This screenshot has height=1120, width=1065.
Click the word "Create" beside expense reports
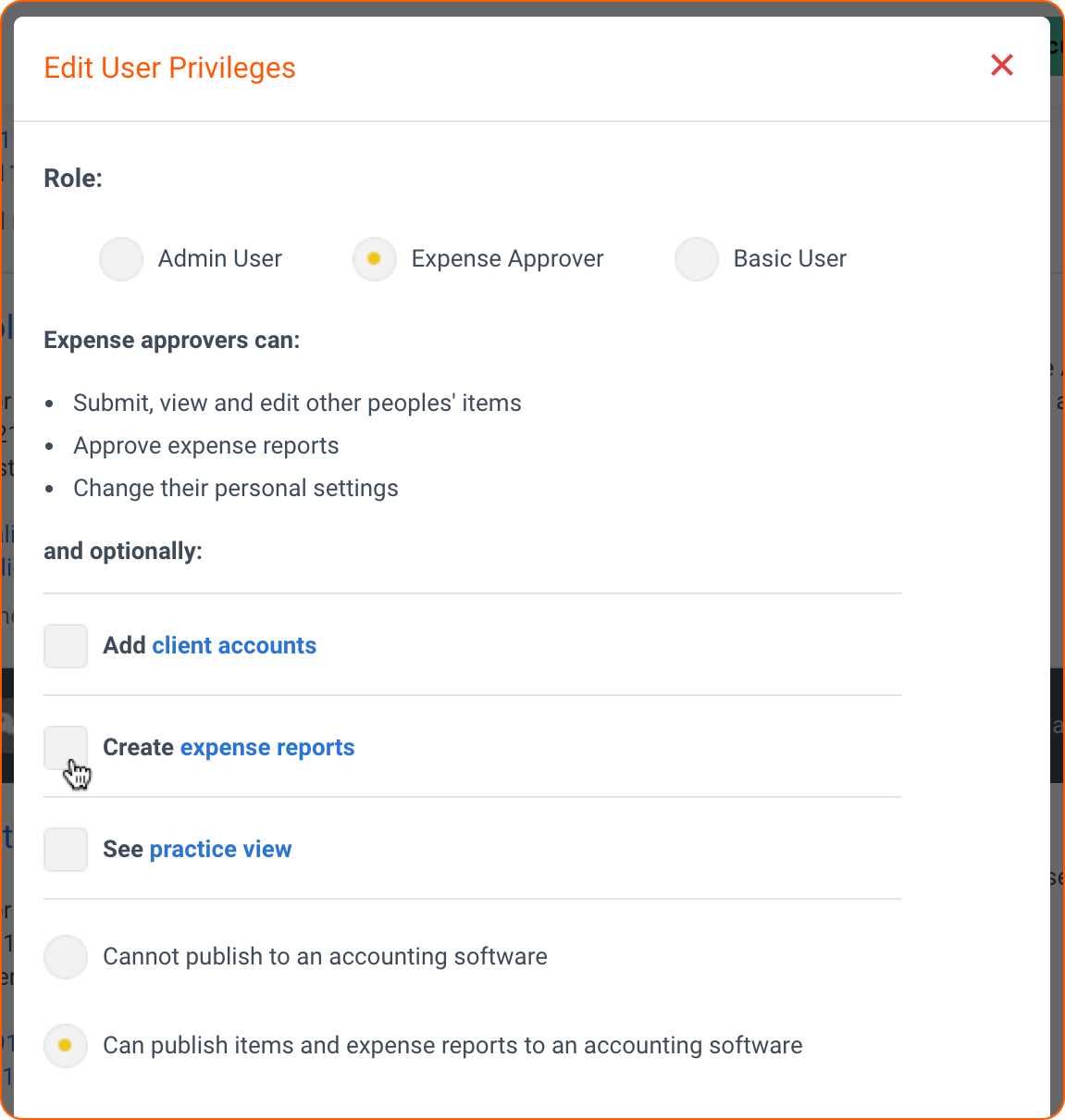(139, 748)
